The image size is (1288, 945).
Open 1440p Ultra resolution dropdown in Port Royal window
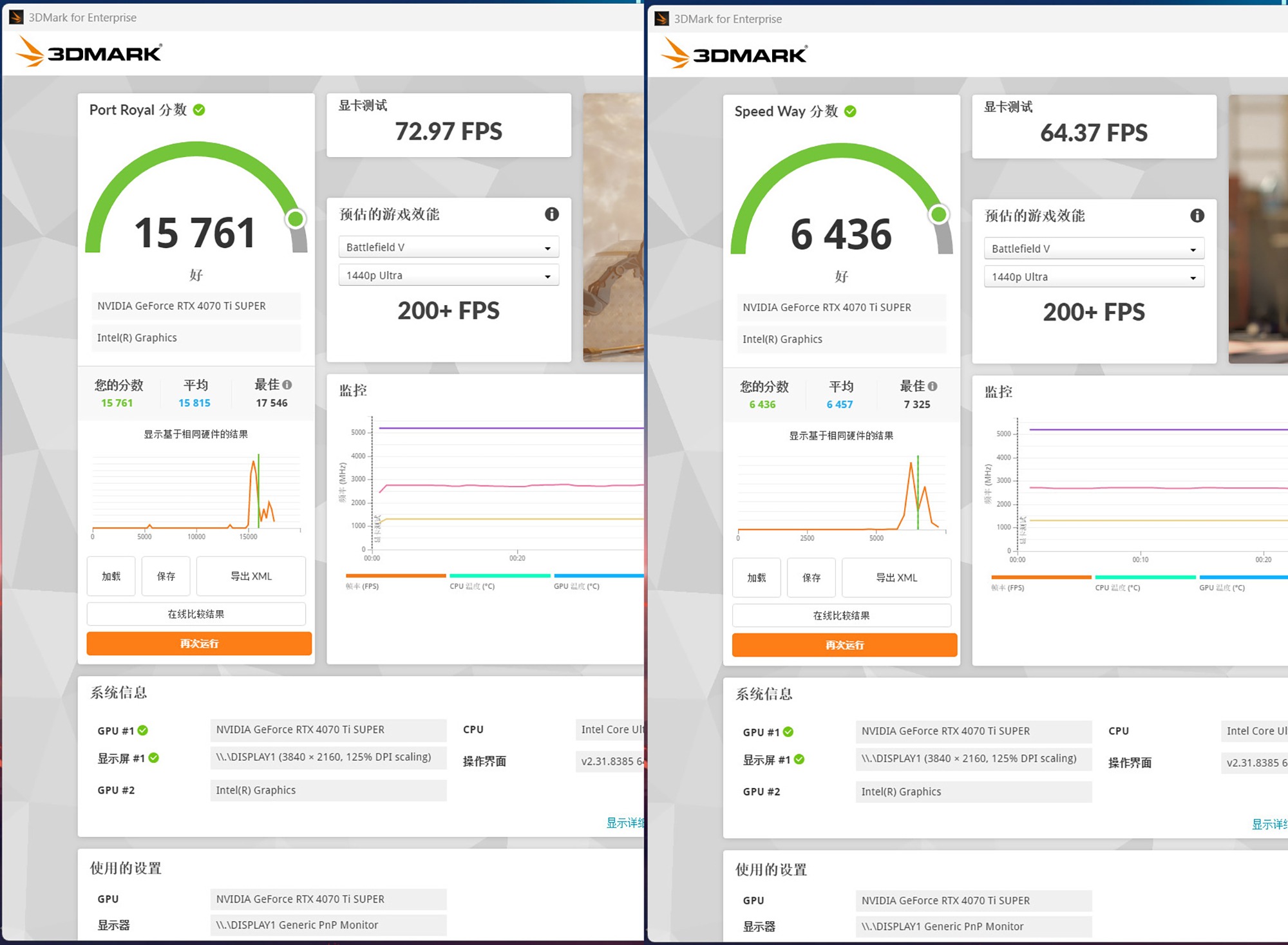(x=448, y=276)
